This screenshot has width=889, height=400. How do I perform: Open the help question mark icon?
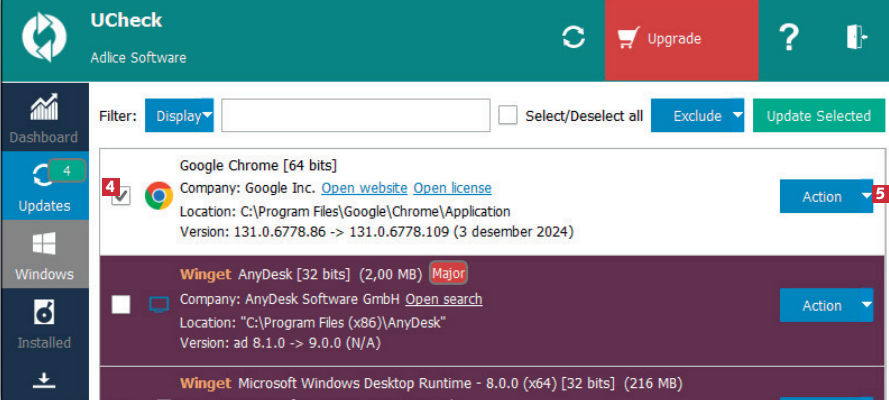[789, 38]
